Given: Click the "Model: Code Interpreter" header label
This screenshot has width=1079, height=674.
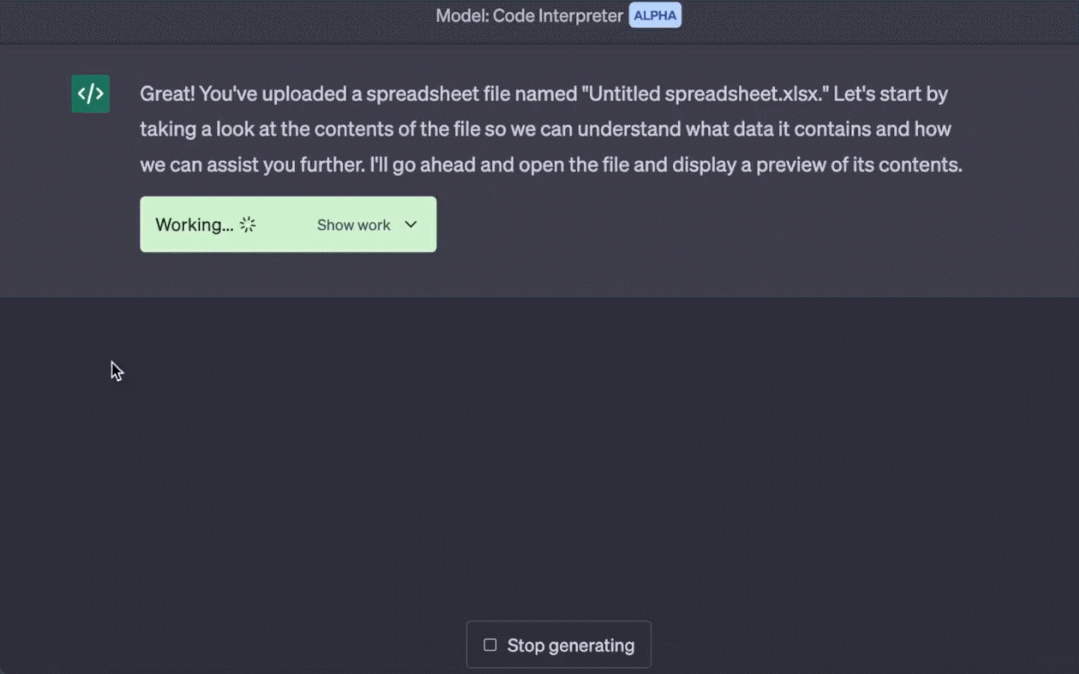Looking at the screenshot, I should pyautogui.click(x=529, y=16).
